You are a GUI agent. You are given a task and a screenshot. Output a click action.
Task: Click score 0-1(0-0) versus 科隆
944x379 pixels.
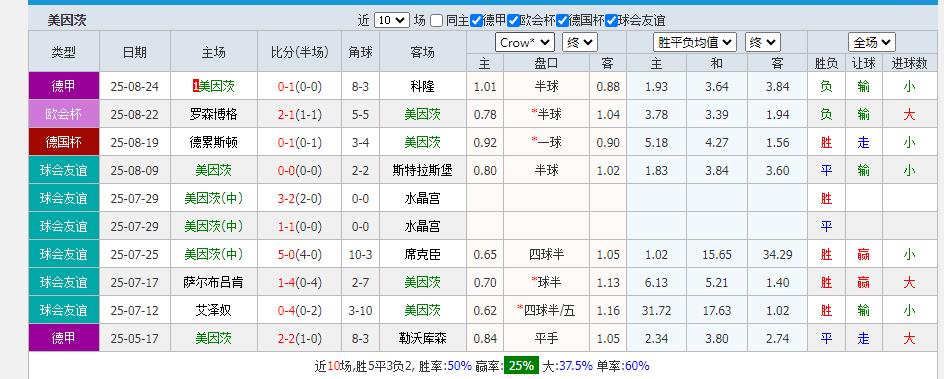[300, 87]
